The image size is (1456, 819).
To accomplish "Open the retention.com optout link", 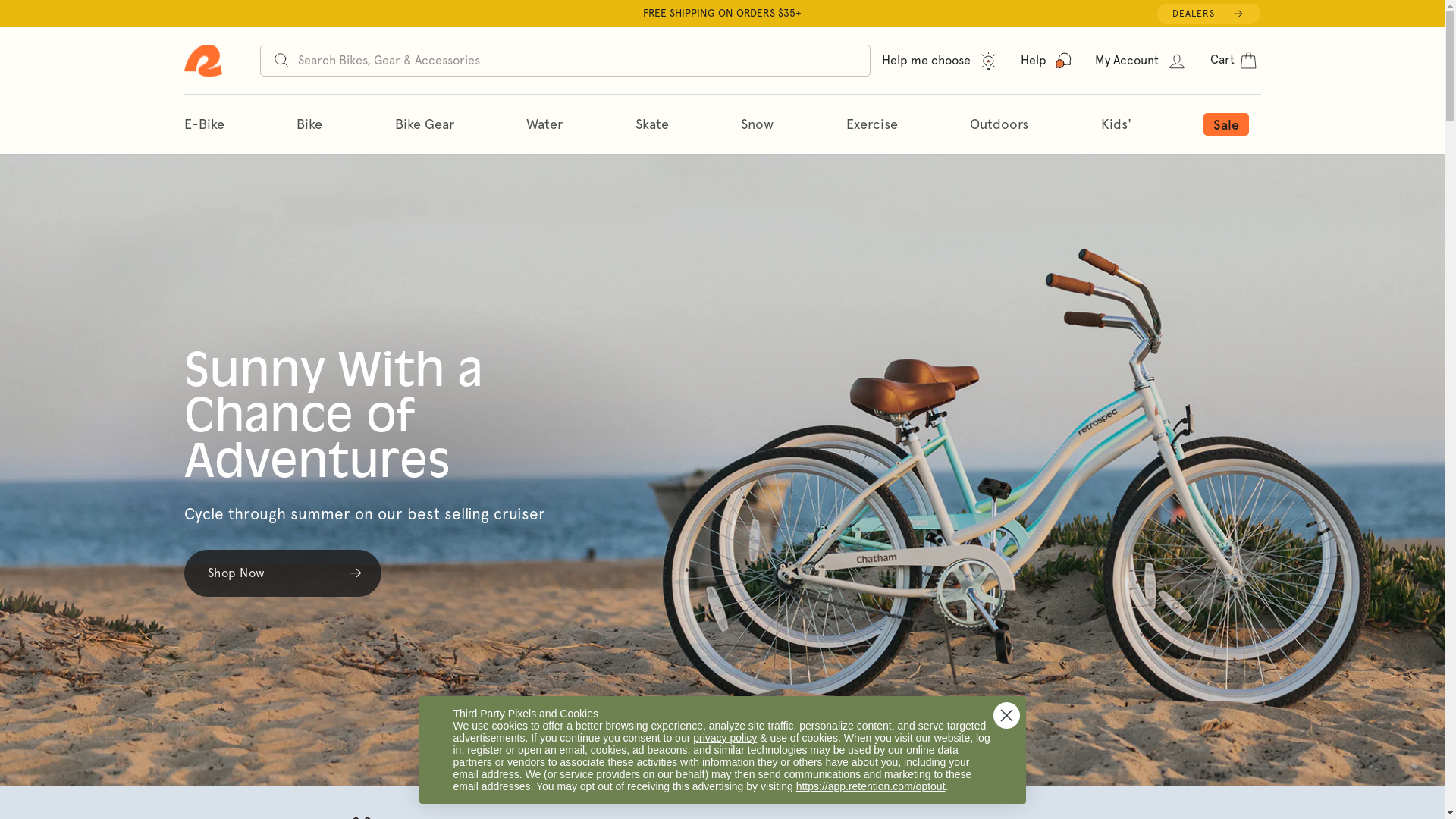I will pos(871,786).
